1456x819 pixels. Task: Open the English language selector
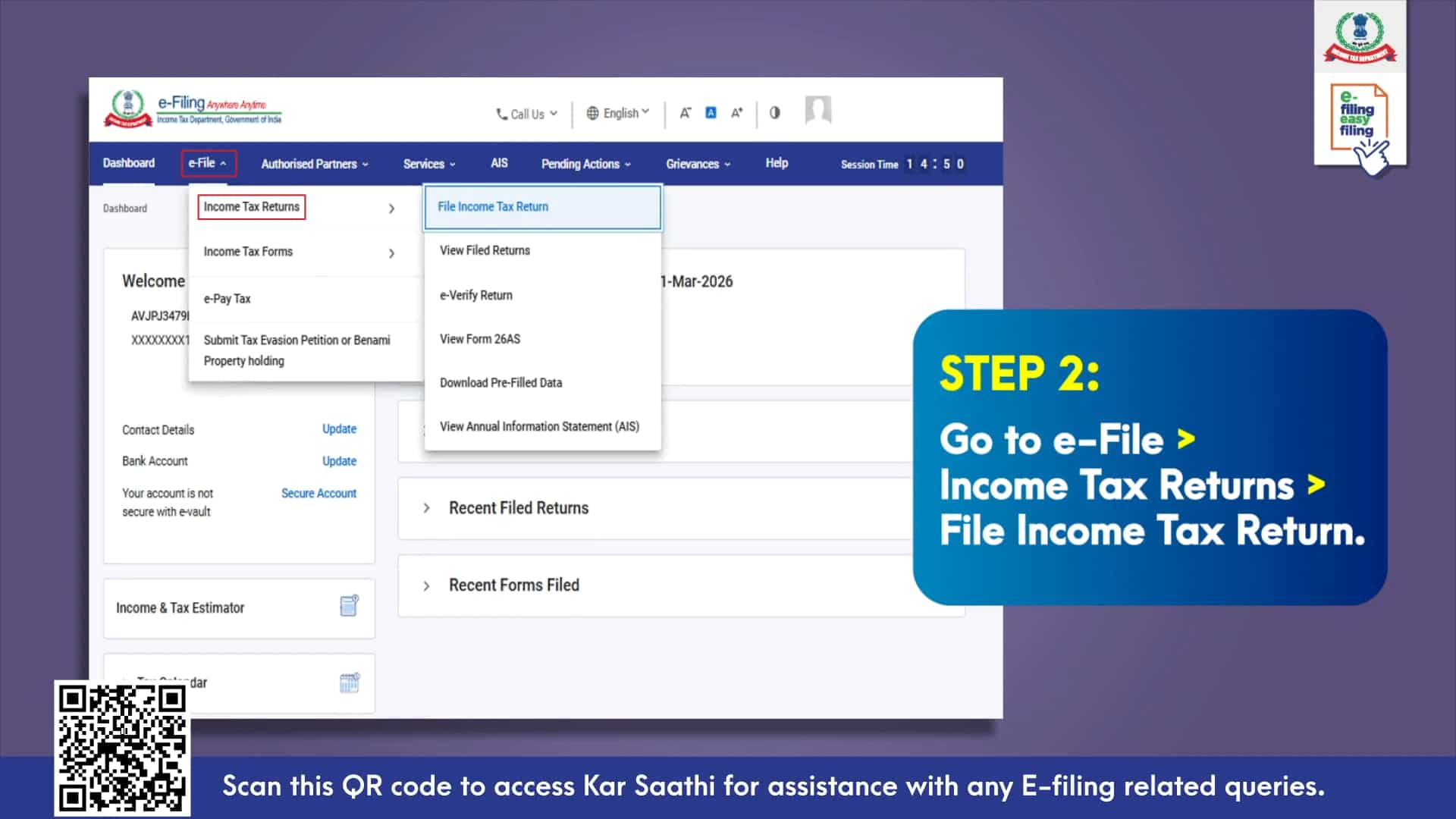618,113
